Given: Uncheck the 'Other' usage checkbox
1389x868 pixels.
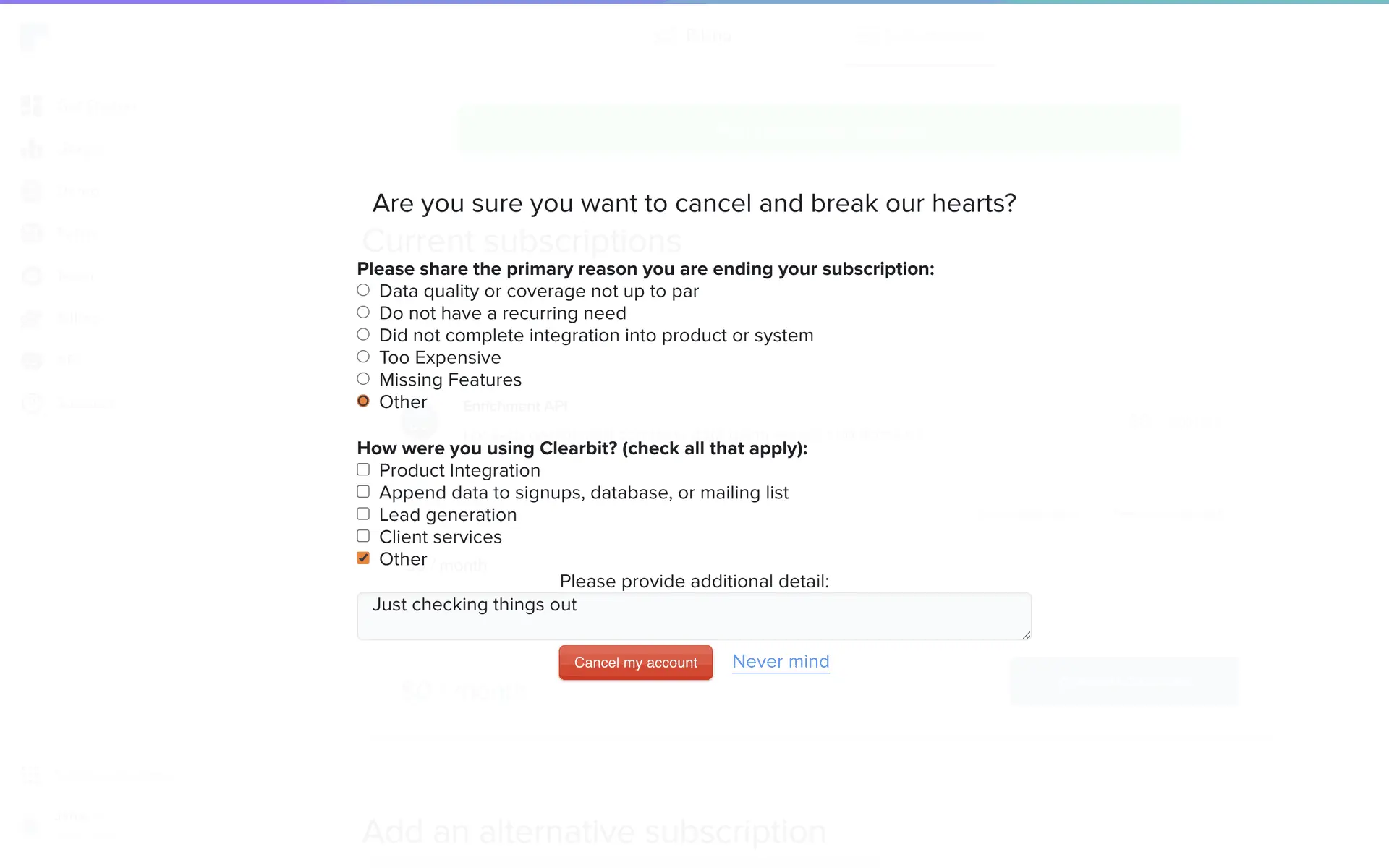Looking at the screenshot, I should [x=363, y=558].
